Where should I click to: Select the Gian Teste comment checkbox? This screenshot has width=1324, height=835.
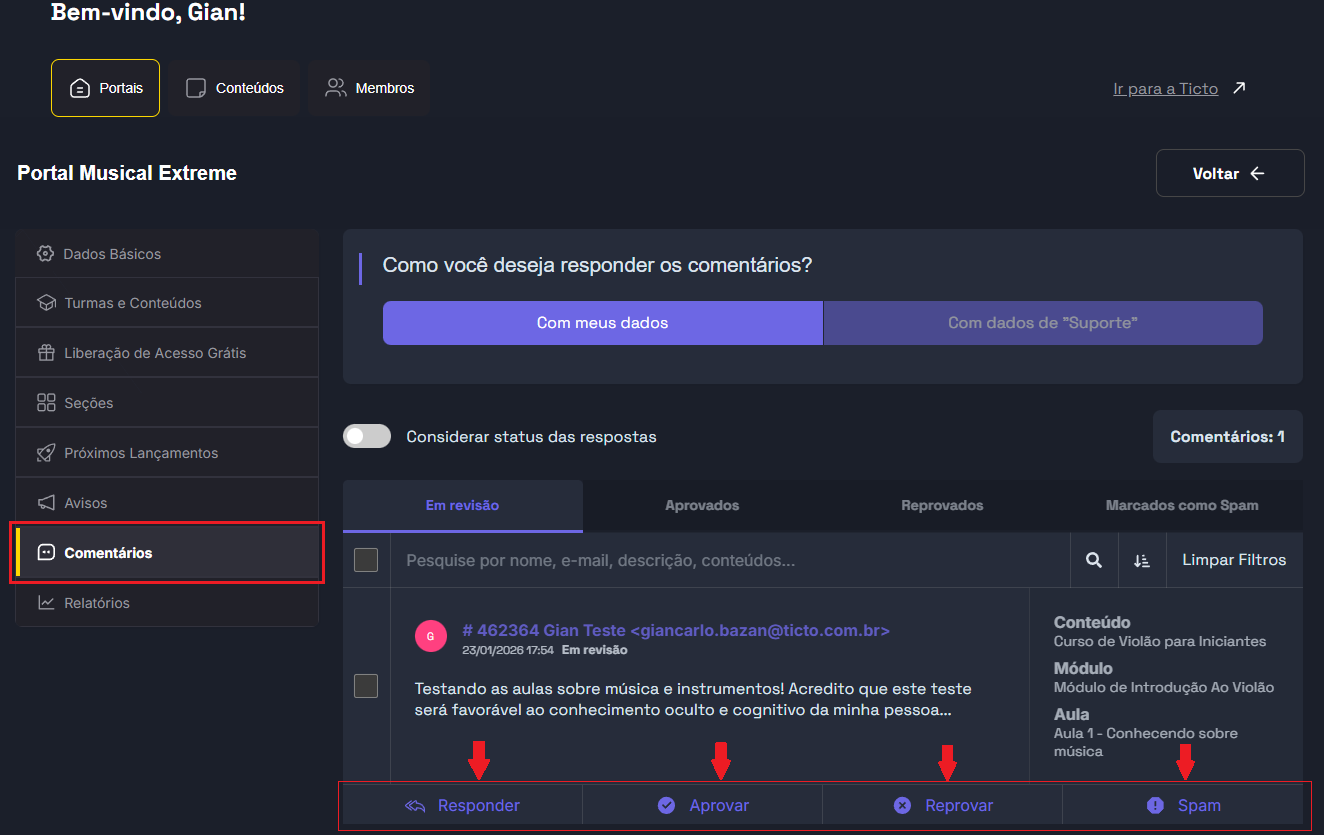pos(366,685)
